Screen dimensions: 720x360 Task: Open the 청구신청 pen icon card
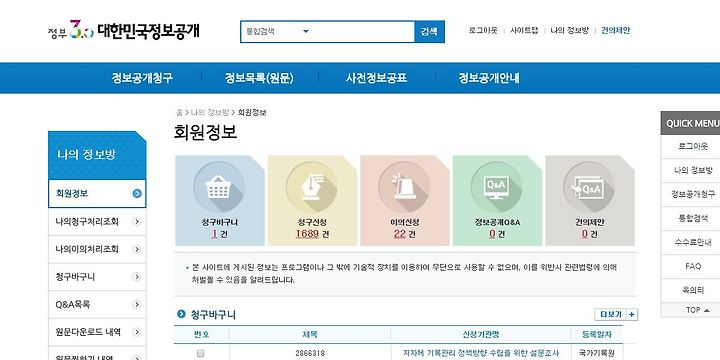pos(312,200)
